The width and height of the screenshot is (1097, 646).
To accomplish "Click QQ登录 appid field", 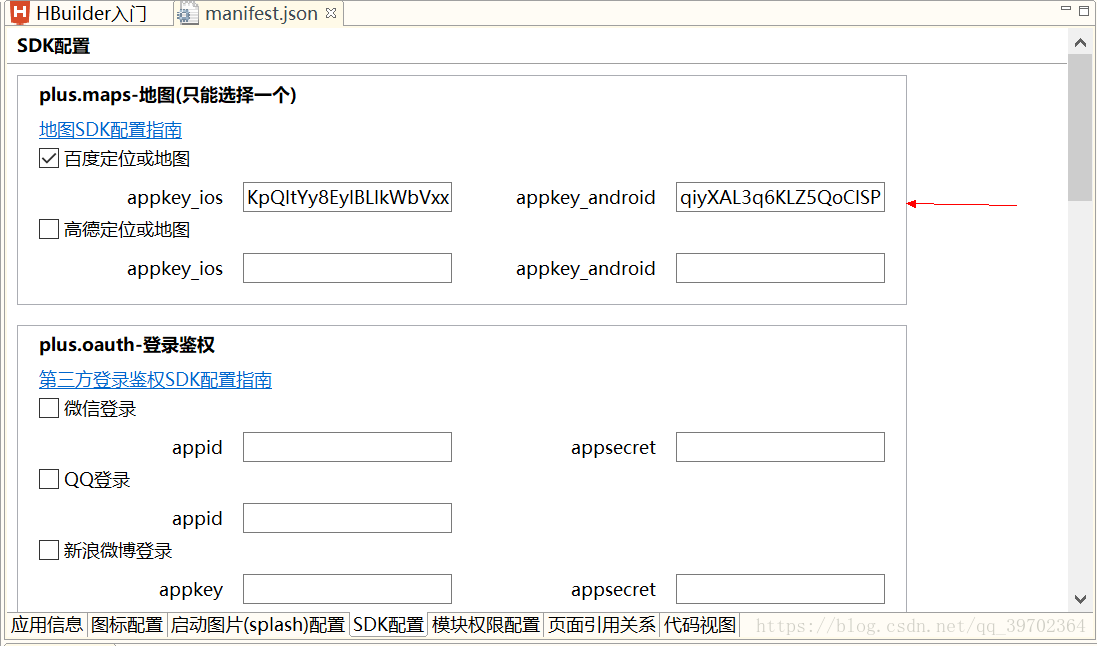I will [x=347, y=518].
